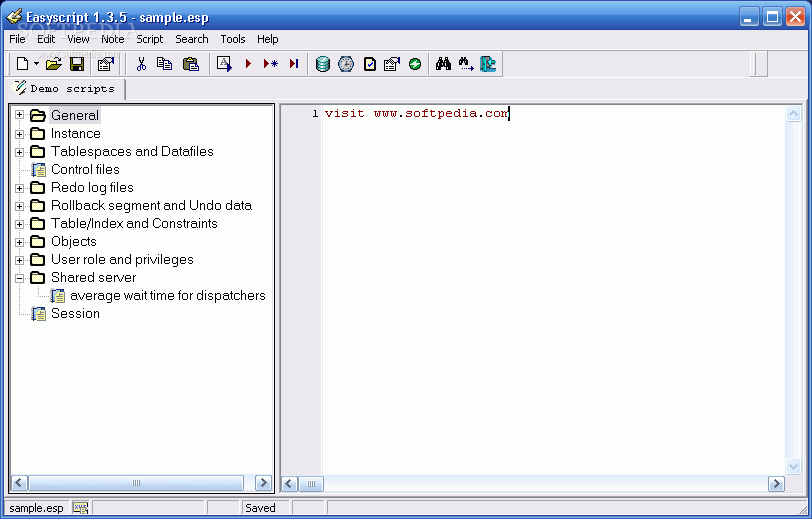The image size is (812, 519).
Task: Select average wait time for dispatchers script
Action: click(x=168, y=295)
